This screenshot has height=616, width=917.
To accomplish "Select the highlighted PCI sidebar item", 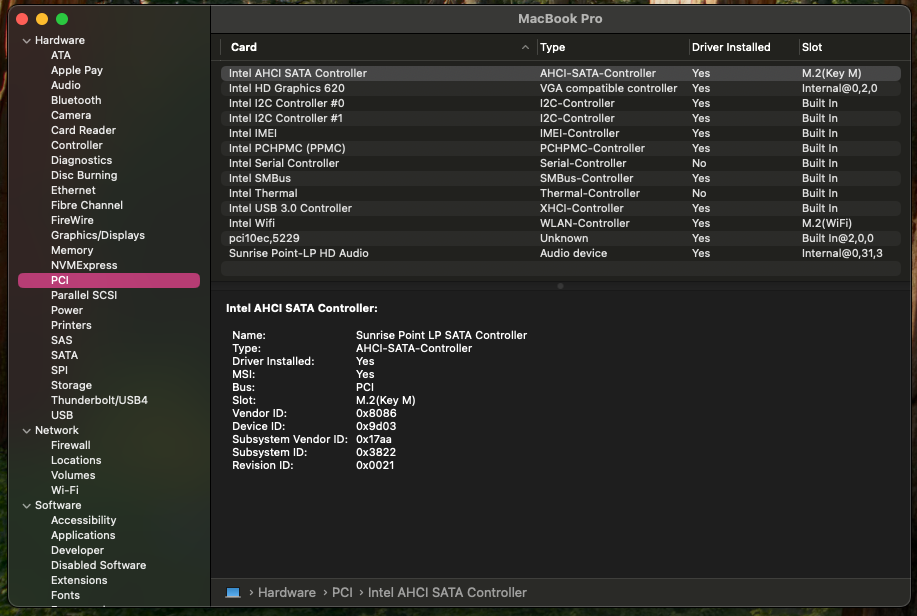I will click(109, 280).
